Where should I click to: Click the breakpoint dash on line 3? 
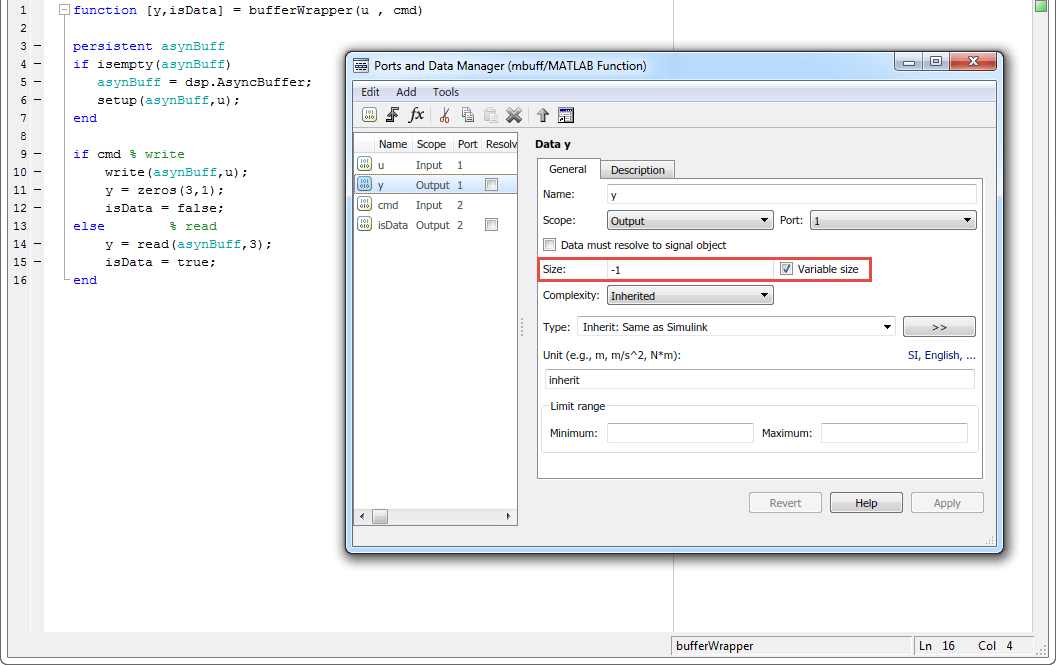click(38, 46)
